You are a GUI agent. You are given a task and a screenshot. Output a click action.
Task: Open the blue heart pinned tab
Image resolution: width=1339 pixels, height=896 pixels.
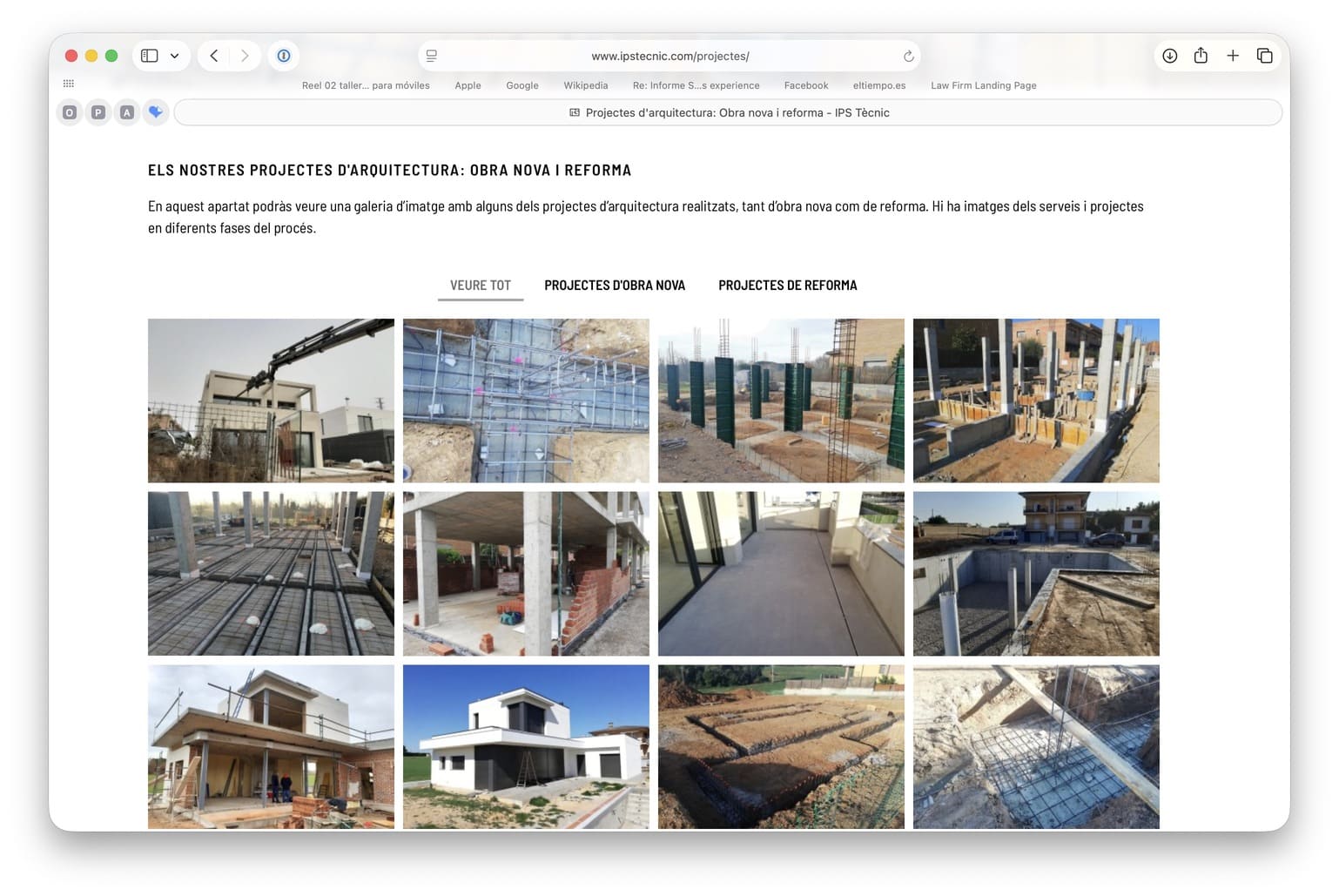(x=156, y=112)
